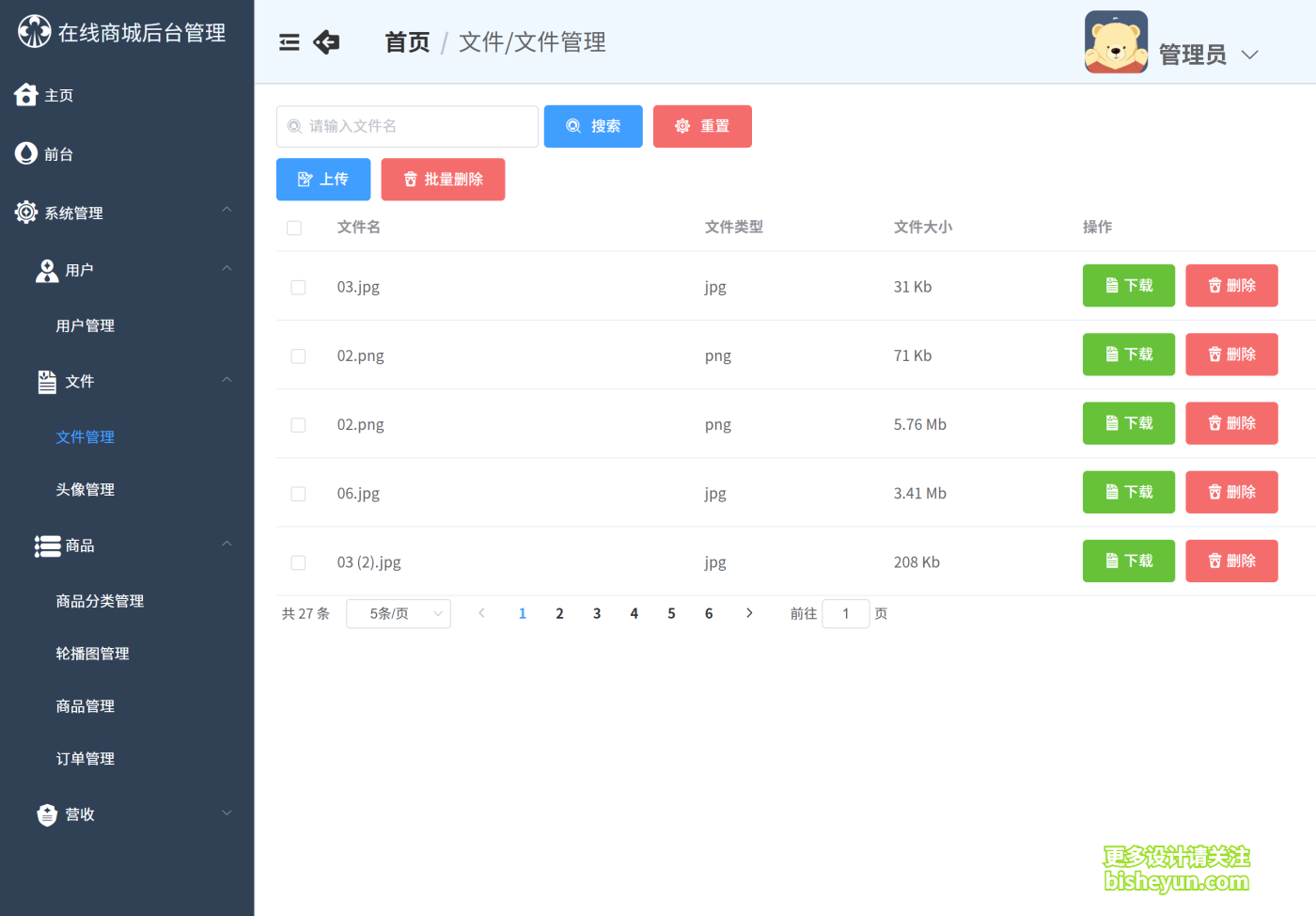Click the 上传 upload button
This screenshot has height=916, width=1316.
click(323, 179)
